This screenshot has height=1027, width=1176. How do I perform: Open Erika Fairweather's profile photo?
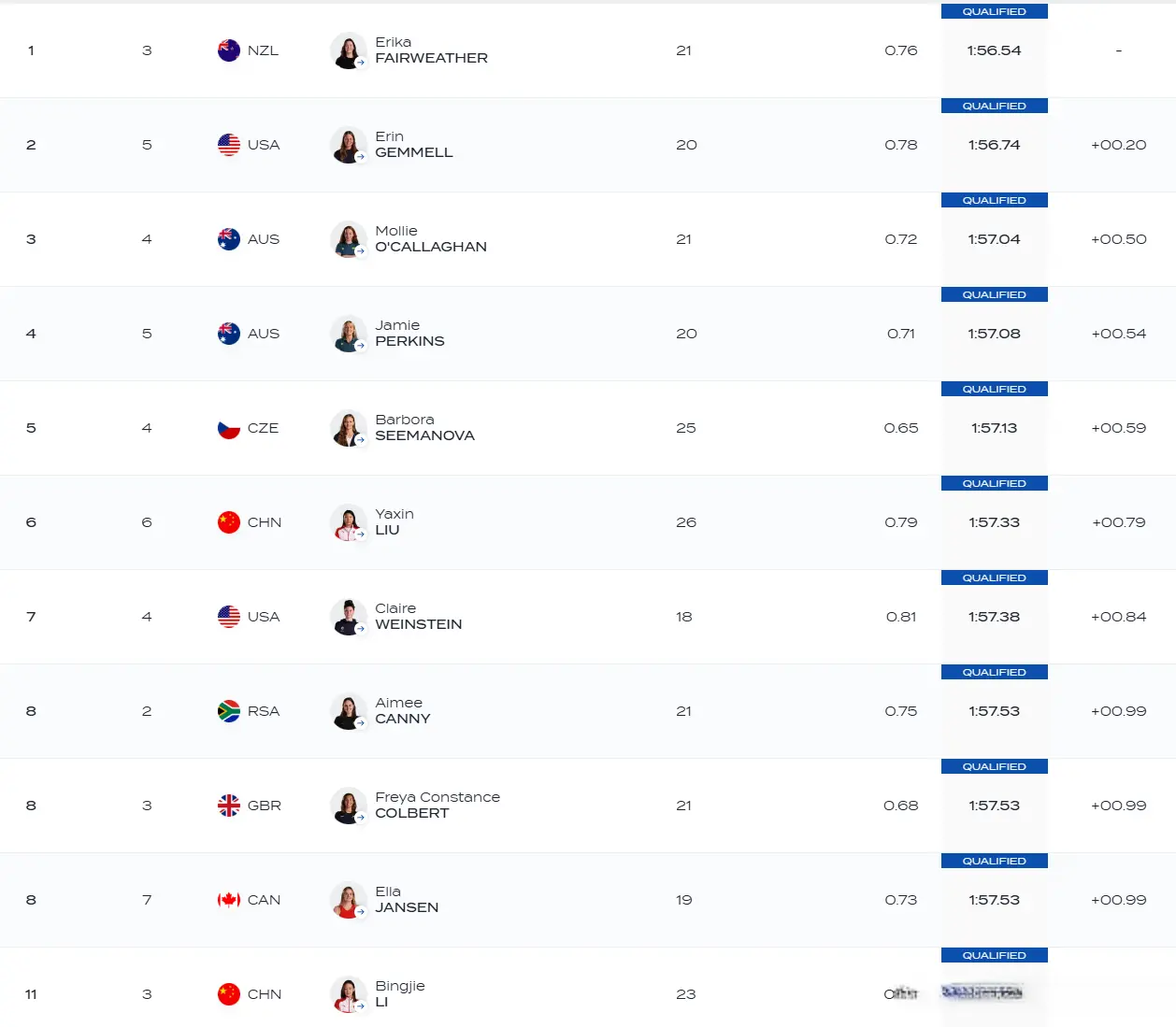[348, 50]
